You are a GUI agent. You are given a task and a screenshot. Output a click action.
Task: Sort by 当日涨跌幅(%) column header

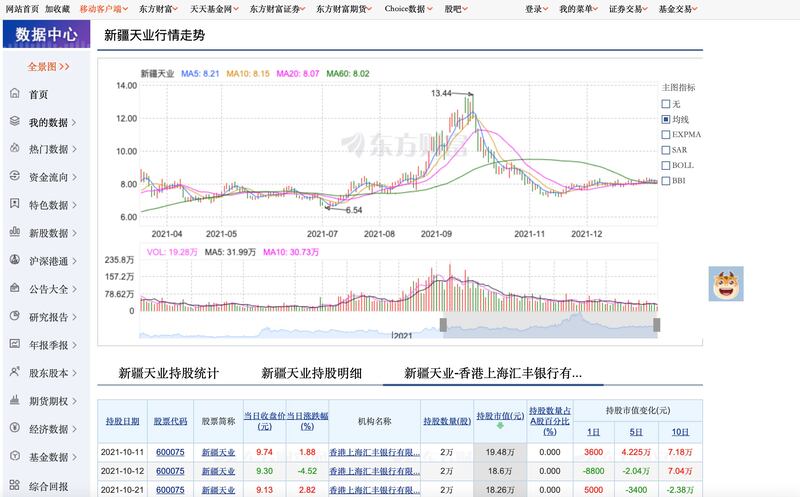tap(307, 421)
